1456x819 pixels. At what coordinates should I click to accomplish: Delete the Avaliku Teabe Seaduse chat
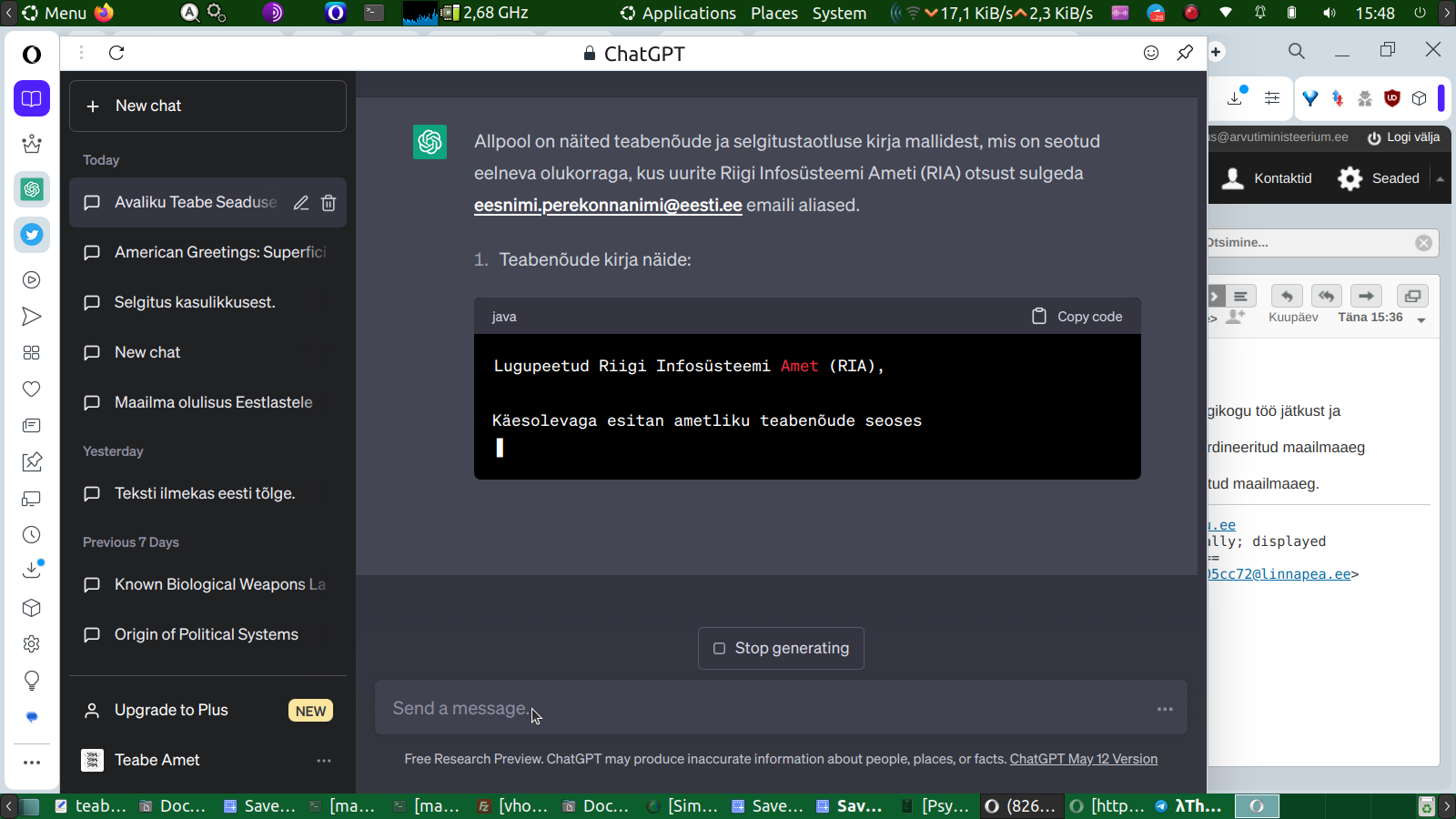coord(329,203)
